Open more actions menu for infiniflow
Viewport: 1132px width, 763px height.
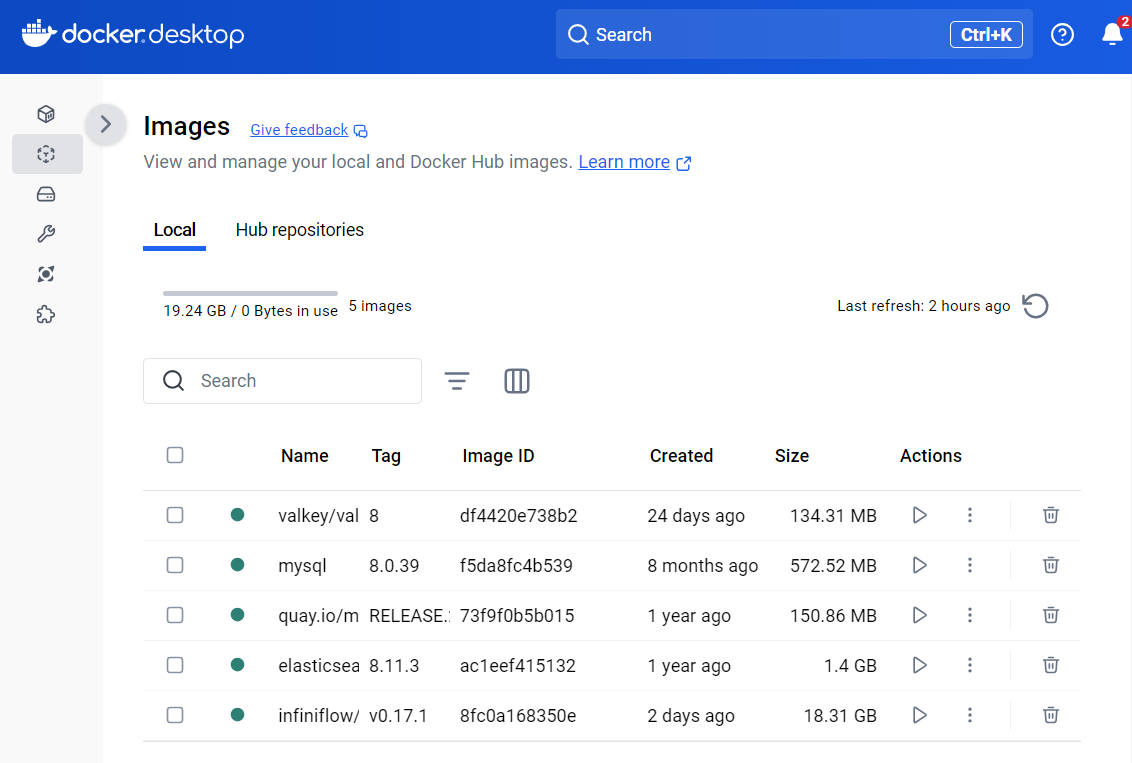point(970,715)
